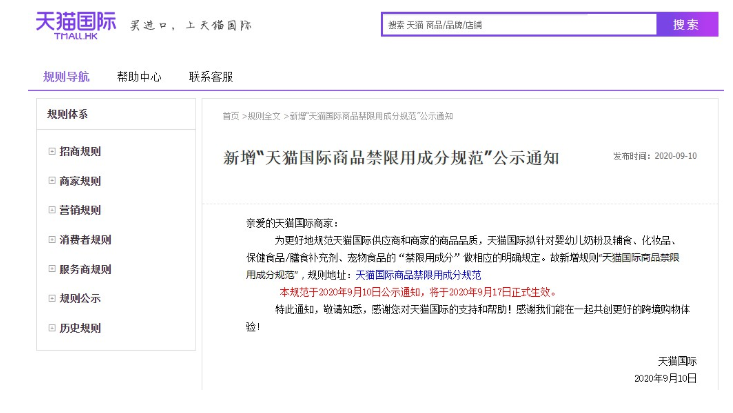Open the blue 天猫国际商品禁限用成分规范 link
The image size is (733, 413).
(418, 275)
